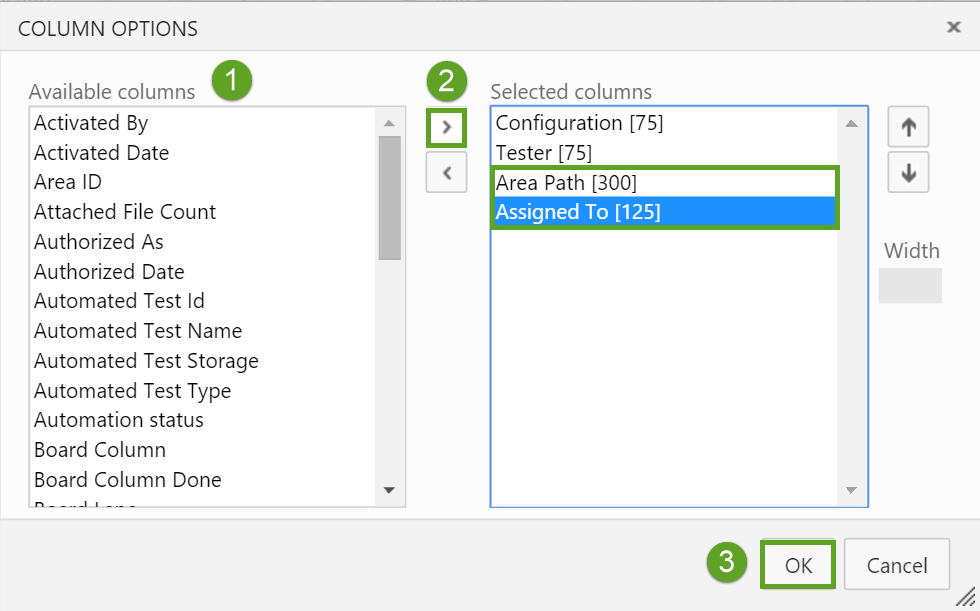This screenshot has height=611, width=980.
Task: Click the Width input field
Action: tap(910, 285)
